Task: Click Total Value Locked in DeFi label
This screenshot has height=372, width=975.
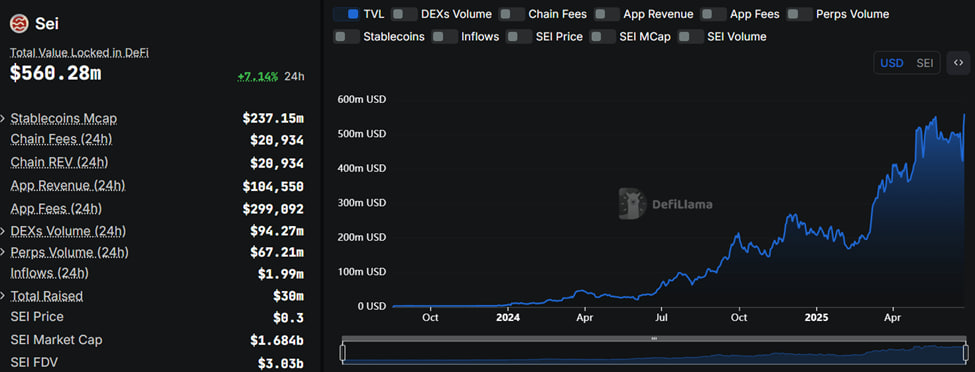Action: pos(80,53)
